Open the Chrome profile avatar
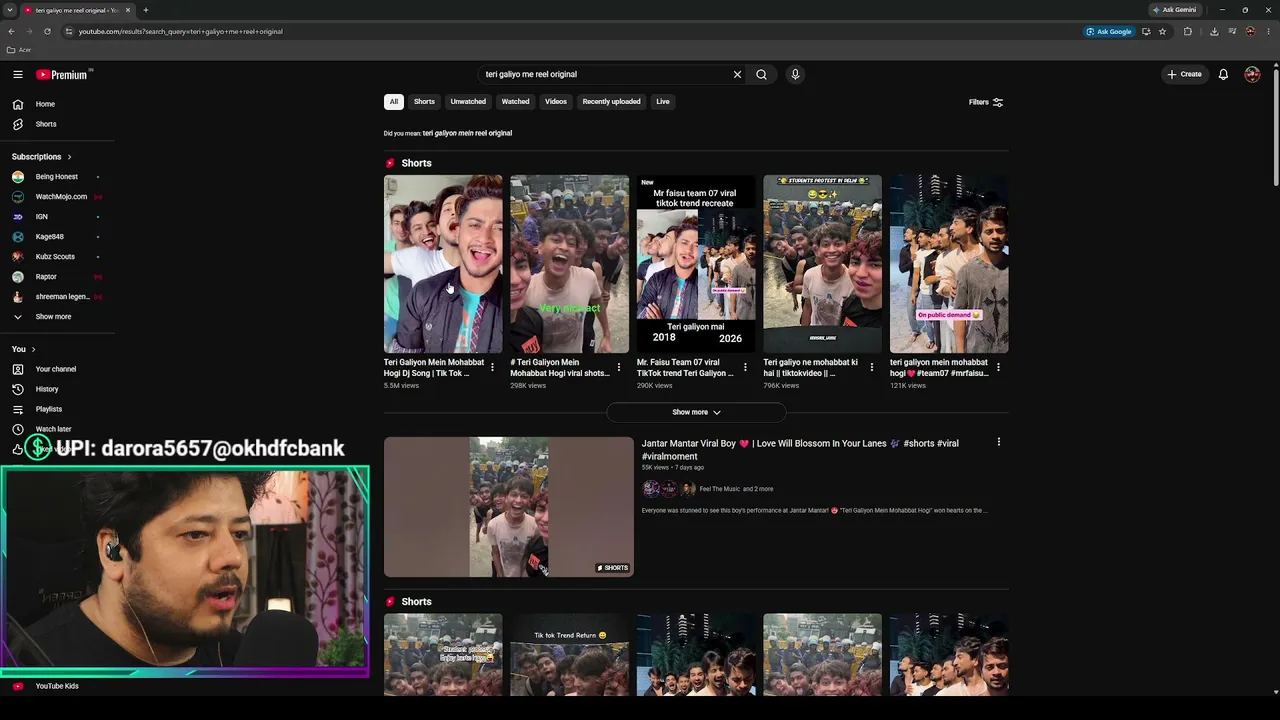The image size is (1280, 720). [x=1250, y=31]
